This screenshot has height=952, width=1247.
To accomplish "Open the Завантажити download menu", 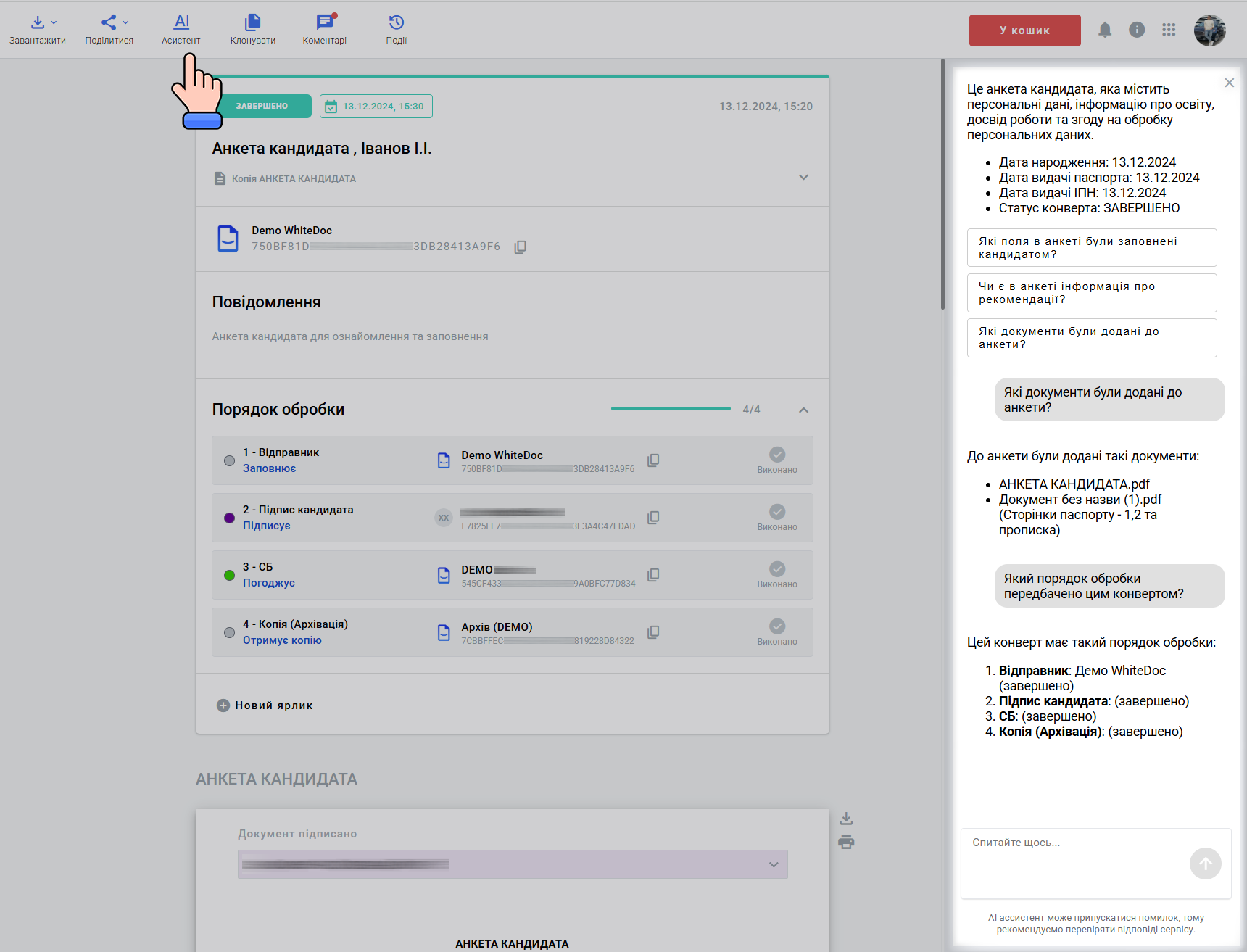I will 38,30.
